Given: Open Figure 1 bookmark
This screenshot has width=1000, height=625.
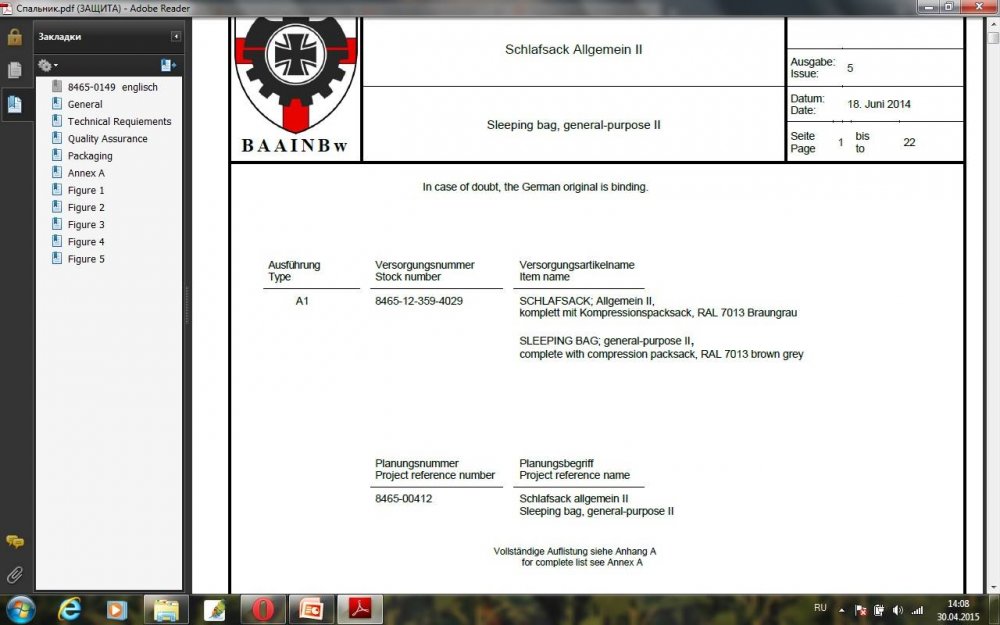Looking at the screenshot, I should click(85, 190).
